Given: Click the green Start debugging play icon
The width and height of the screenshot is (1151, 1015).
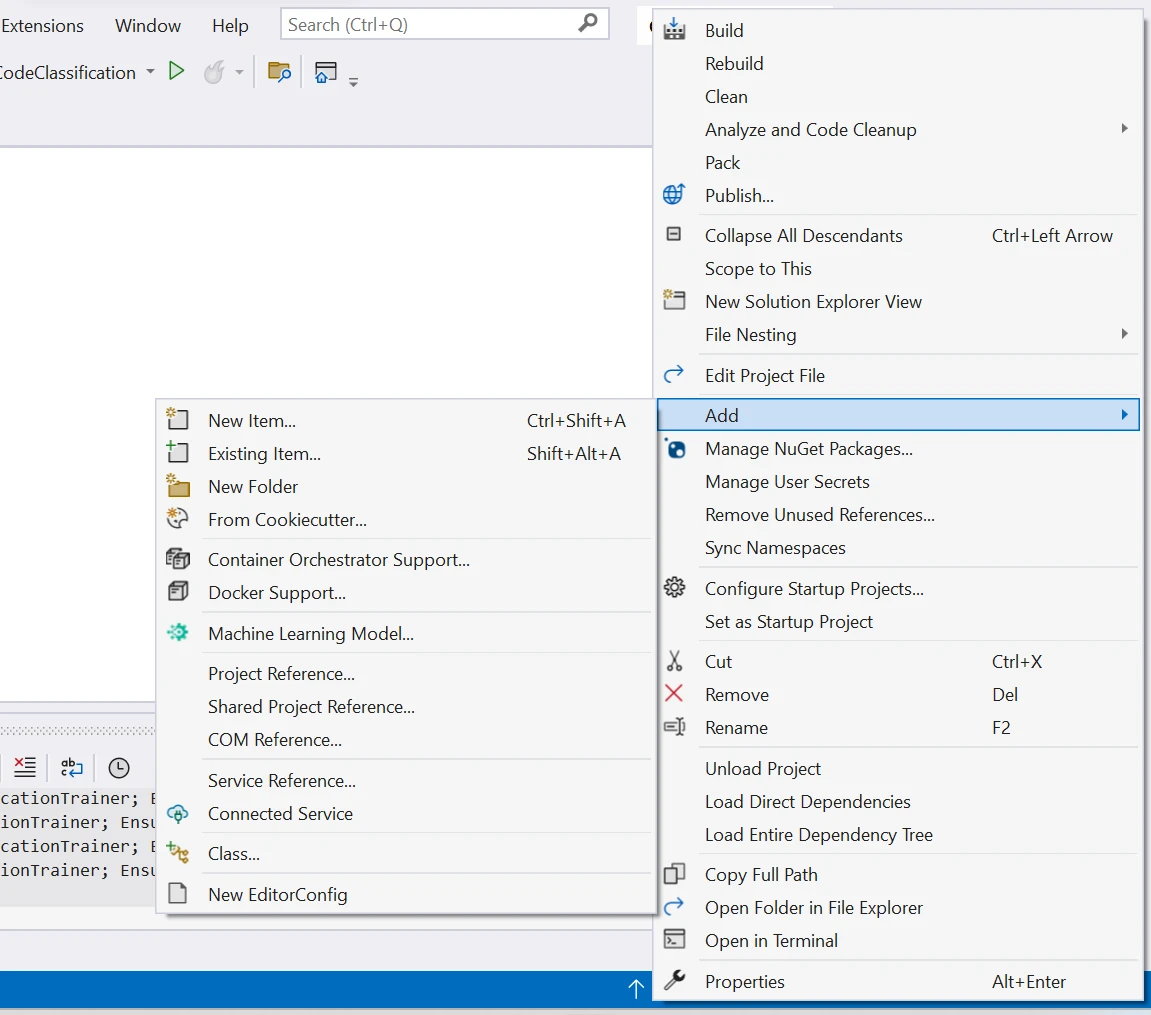Looking at the screenshot, I should 177,72.
